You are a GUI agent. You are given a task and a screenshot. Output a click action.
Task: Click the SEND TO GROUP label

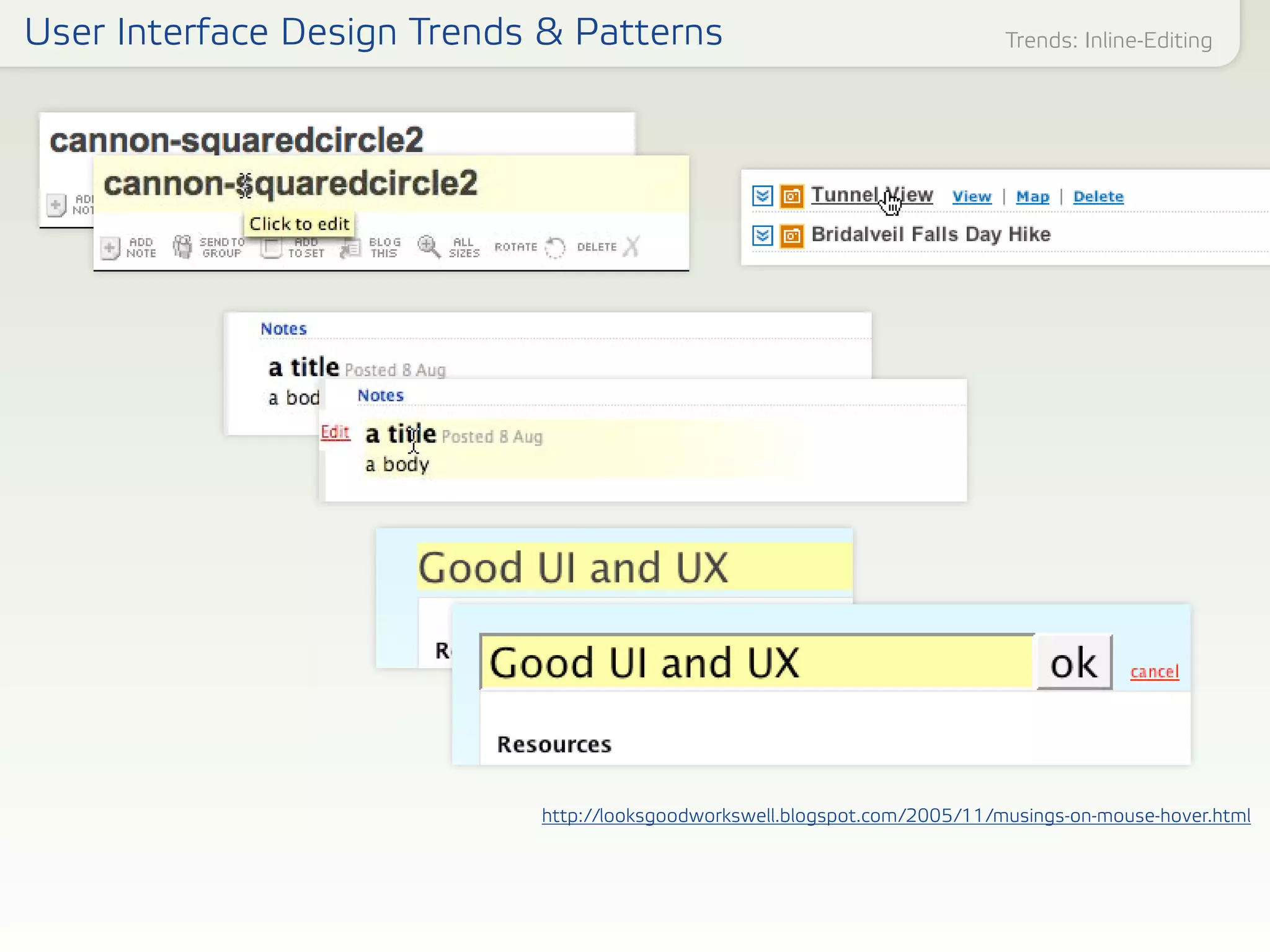[x=222, y=247]
